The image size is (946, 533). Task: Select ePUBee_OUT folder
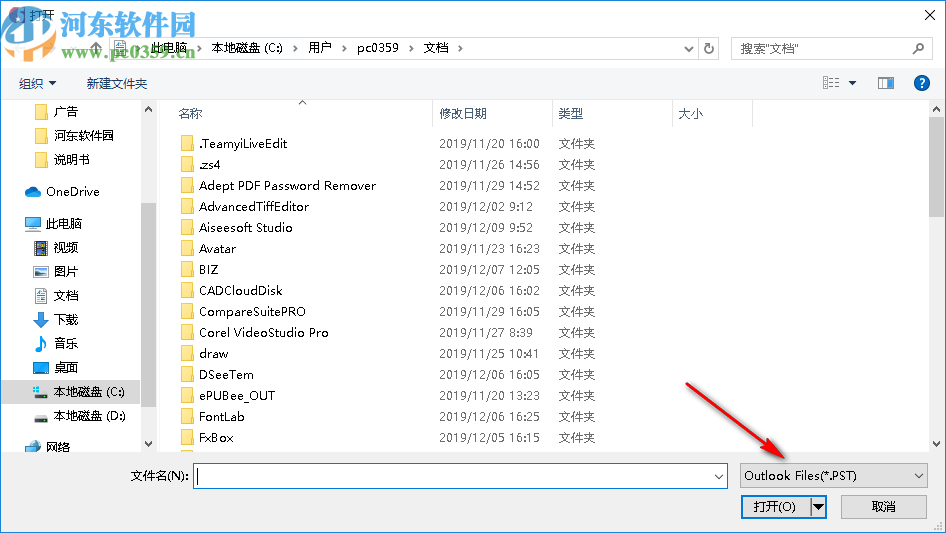[x=237, y=396]
